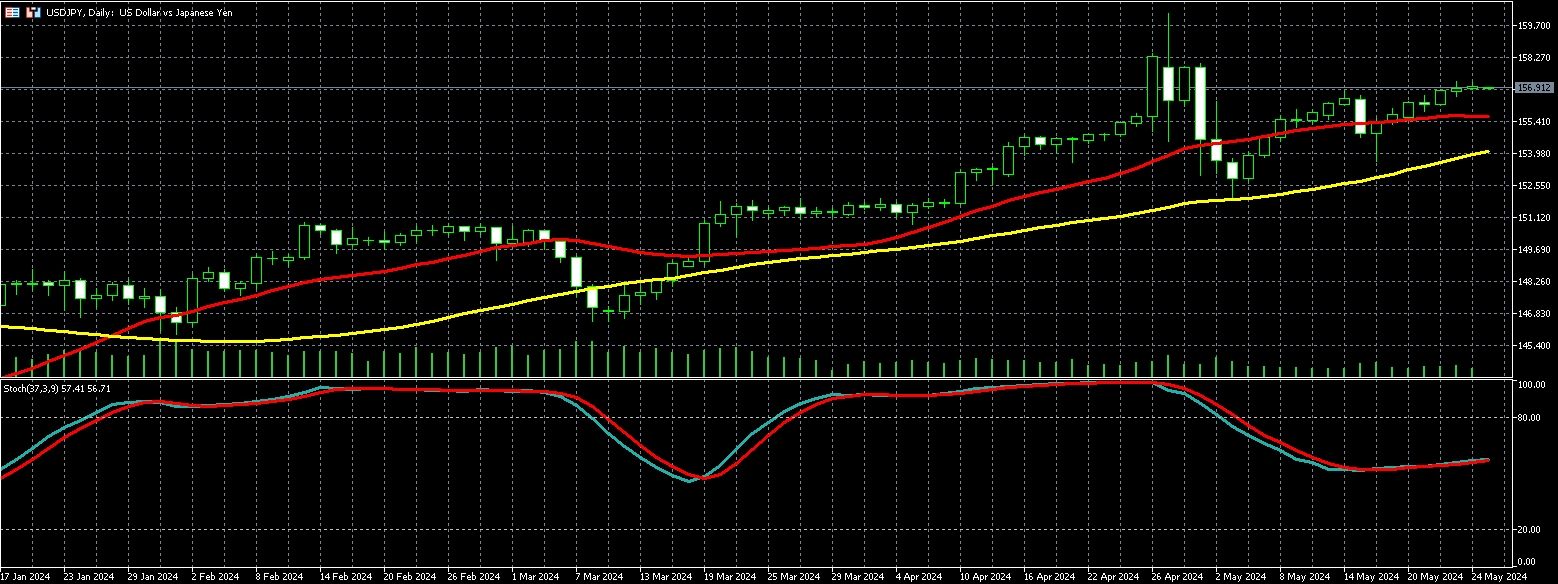Click the '10 Apr 2024' date label
This screenshot has width=1558, height=584.
point(985,577)
